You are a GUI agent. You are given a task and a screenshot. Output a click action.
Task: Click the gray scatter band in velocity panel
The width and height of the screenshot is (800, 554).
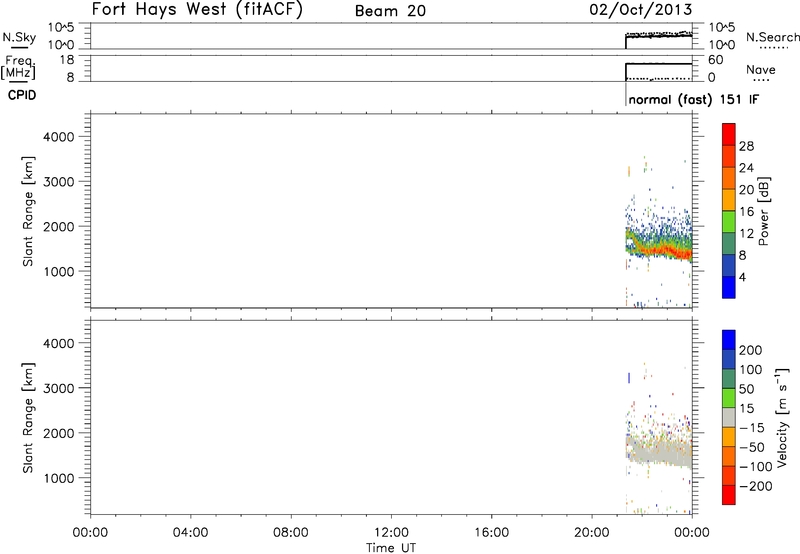[x=661, y=450]
